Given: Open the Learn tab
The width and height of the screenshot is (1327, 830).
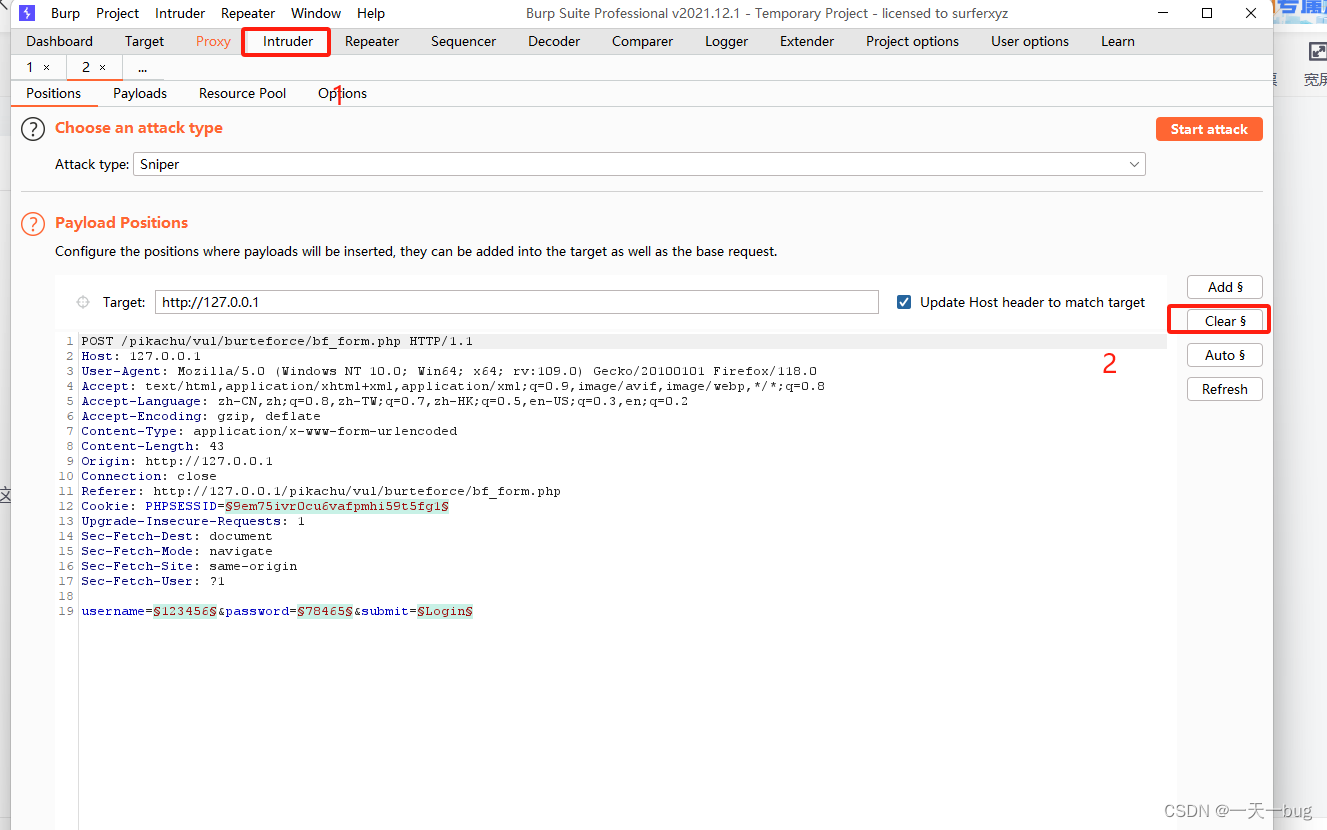Looking at the screenshot, I should pos(1118,41).
